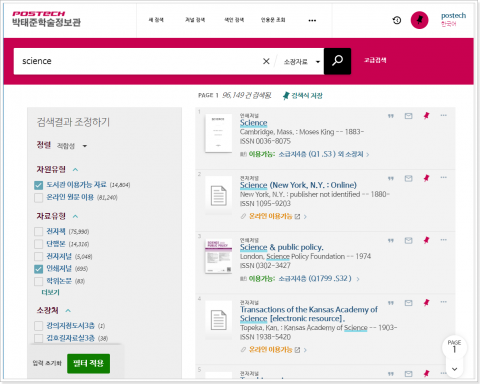Screen dimensions: 480x384
Task: Open more actions for Science (New York, N.Y. : Online)
Action: point(443,177)
